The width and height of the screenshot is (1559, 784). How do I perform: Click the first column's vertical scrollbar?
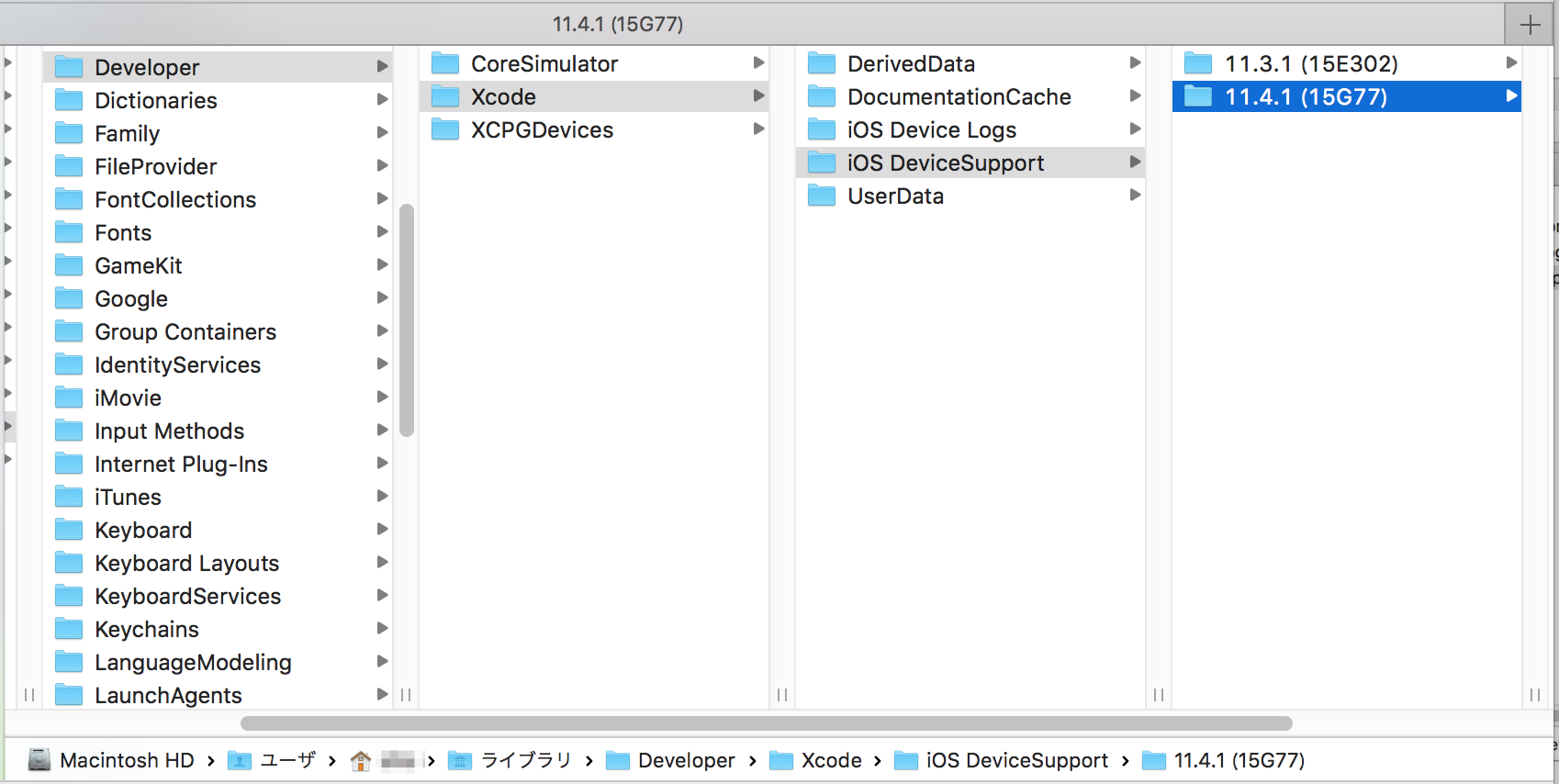pyautogui.click(x=407, y=320)
